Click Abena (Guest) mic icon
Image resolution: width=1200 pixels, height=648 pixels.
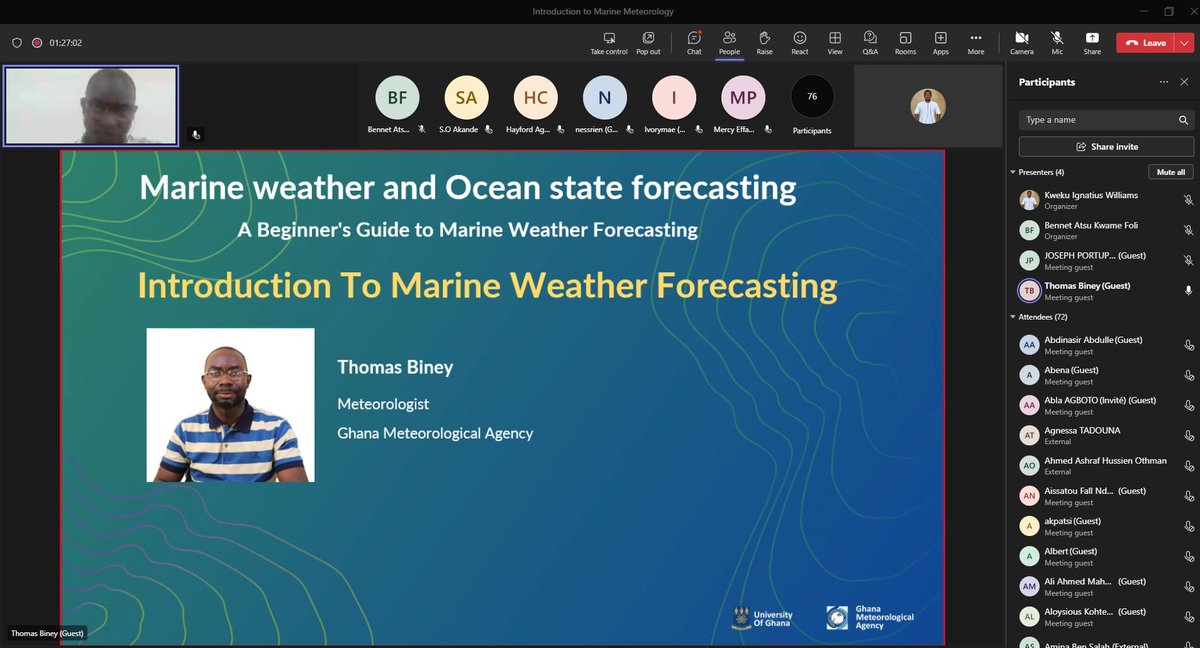click(x=1188, y=375)
